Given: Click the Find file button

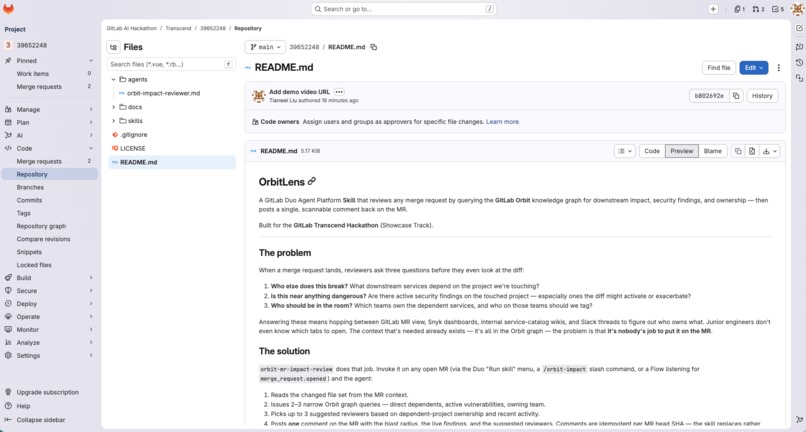Looking at the screenshot, I should pos(719,68).
